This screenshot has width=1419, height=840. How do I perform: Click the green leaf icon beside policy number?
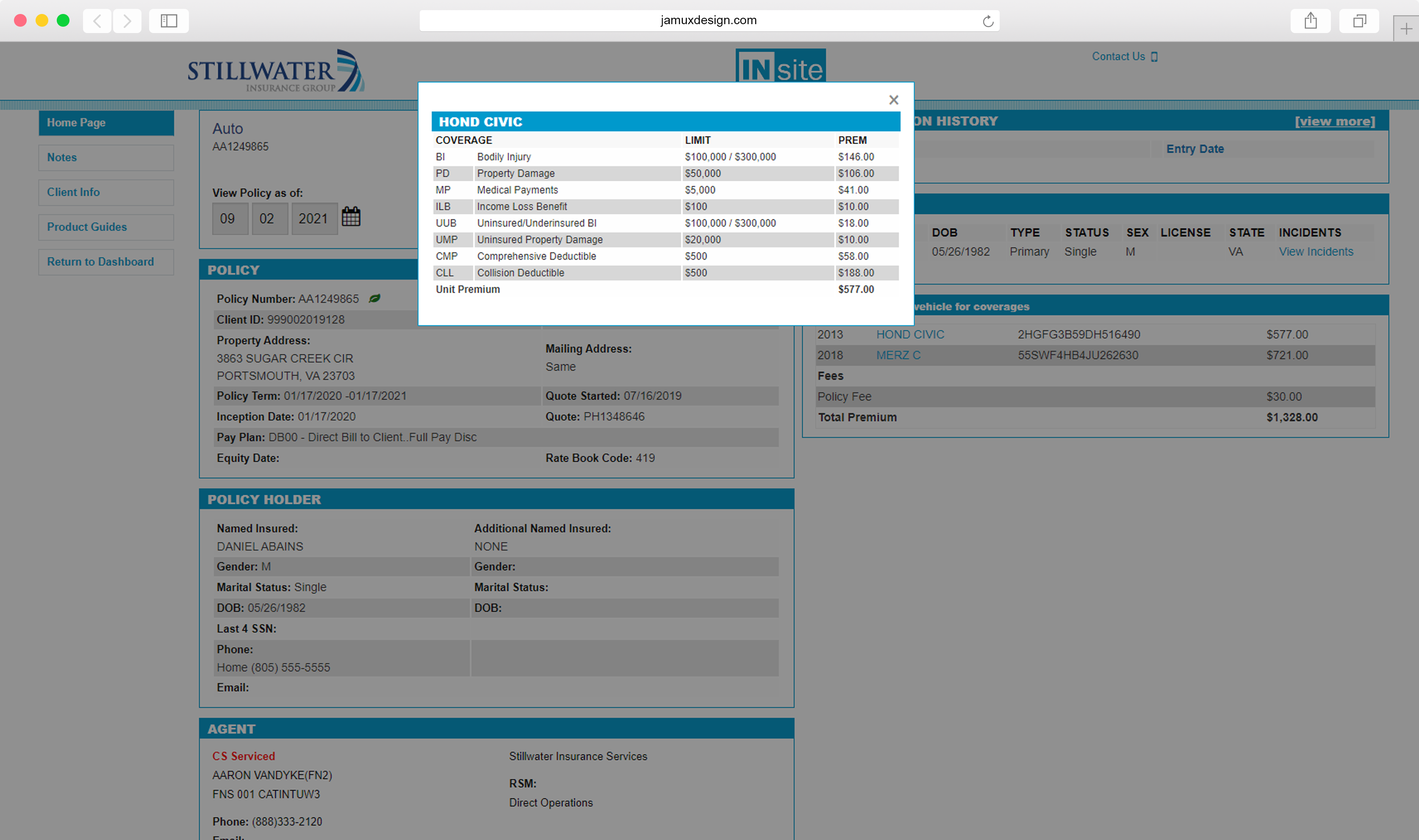click(374, 298)
